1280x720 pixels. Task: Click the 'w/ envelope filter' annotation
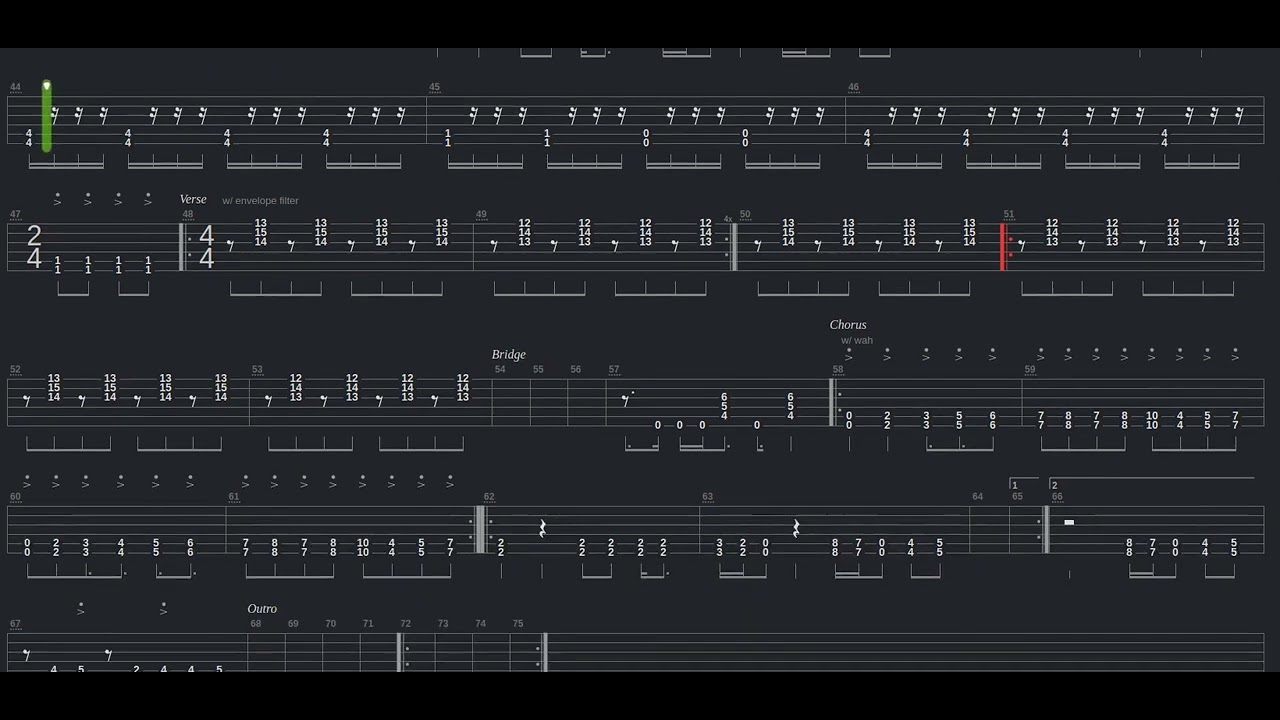[x=260, y=200]
